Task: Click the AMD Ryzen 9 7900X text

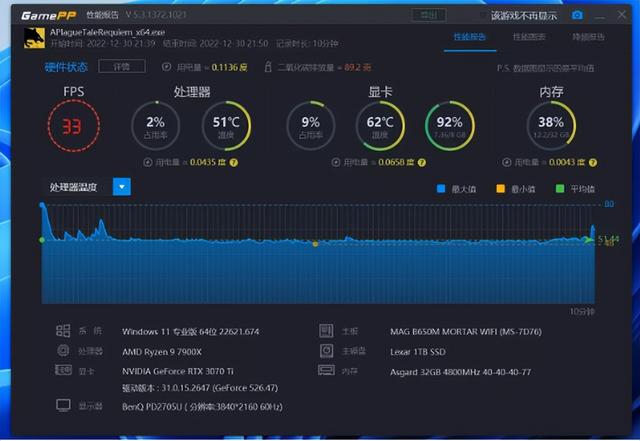Action: [x=162, y=352]
